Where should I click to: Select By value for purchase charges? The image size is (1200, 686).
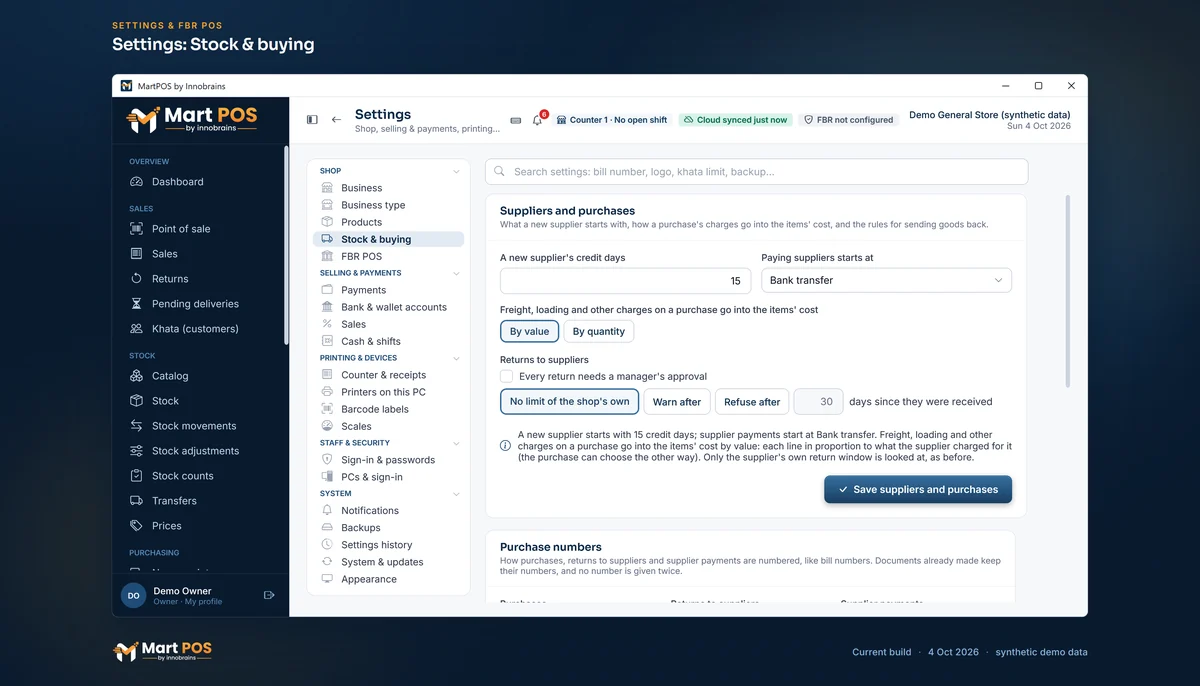pyautogui.click(x=529, y=332)
